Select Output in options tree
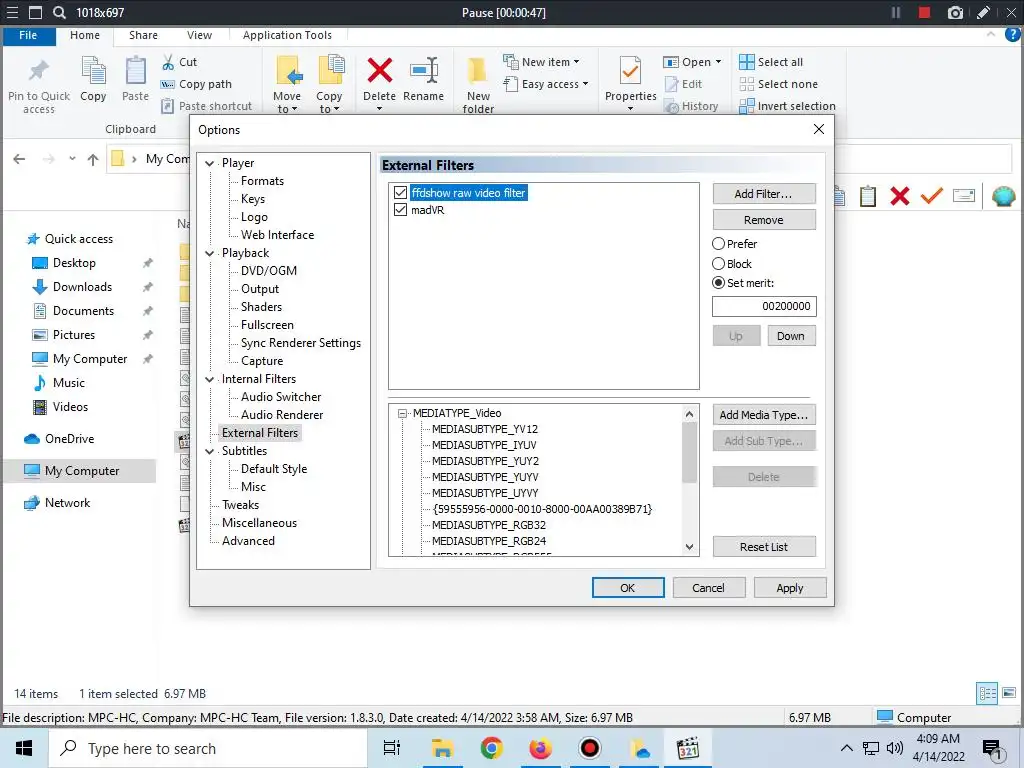This screenshot has width=1024, height=768. point(260,289)
